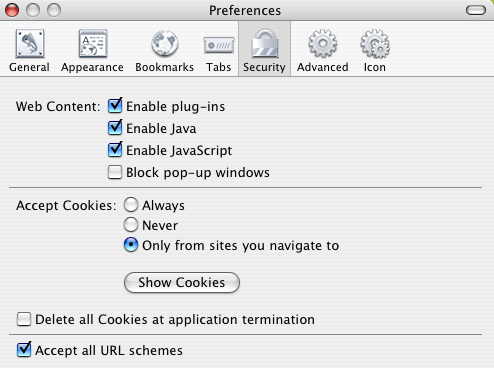Select Only from sites you navigate to

(x=131, y=245)
